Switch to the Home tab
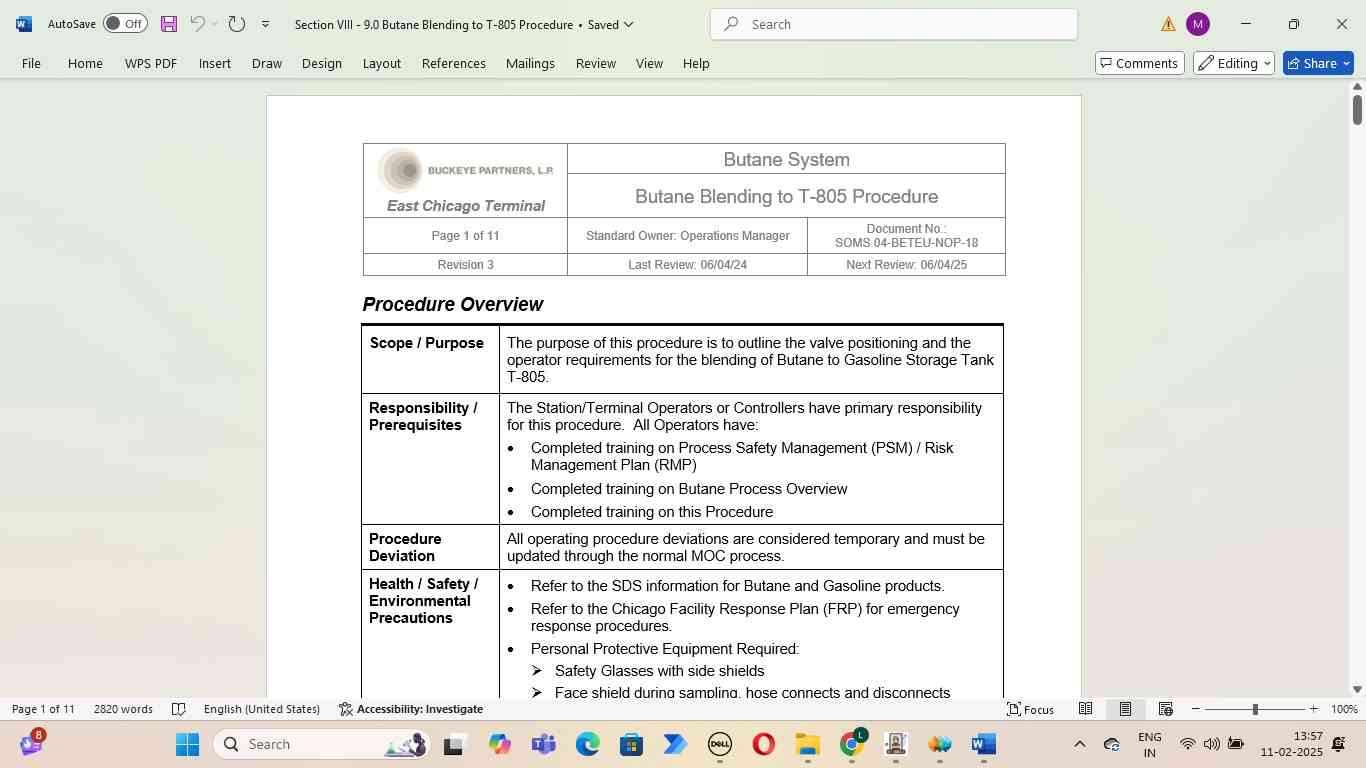Screen dimensions: 1366x768 pyautogui.click(x=85, y=63)
